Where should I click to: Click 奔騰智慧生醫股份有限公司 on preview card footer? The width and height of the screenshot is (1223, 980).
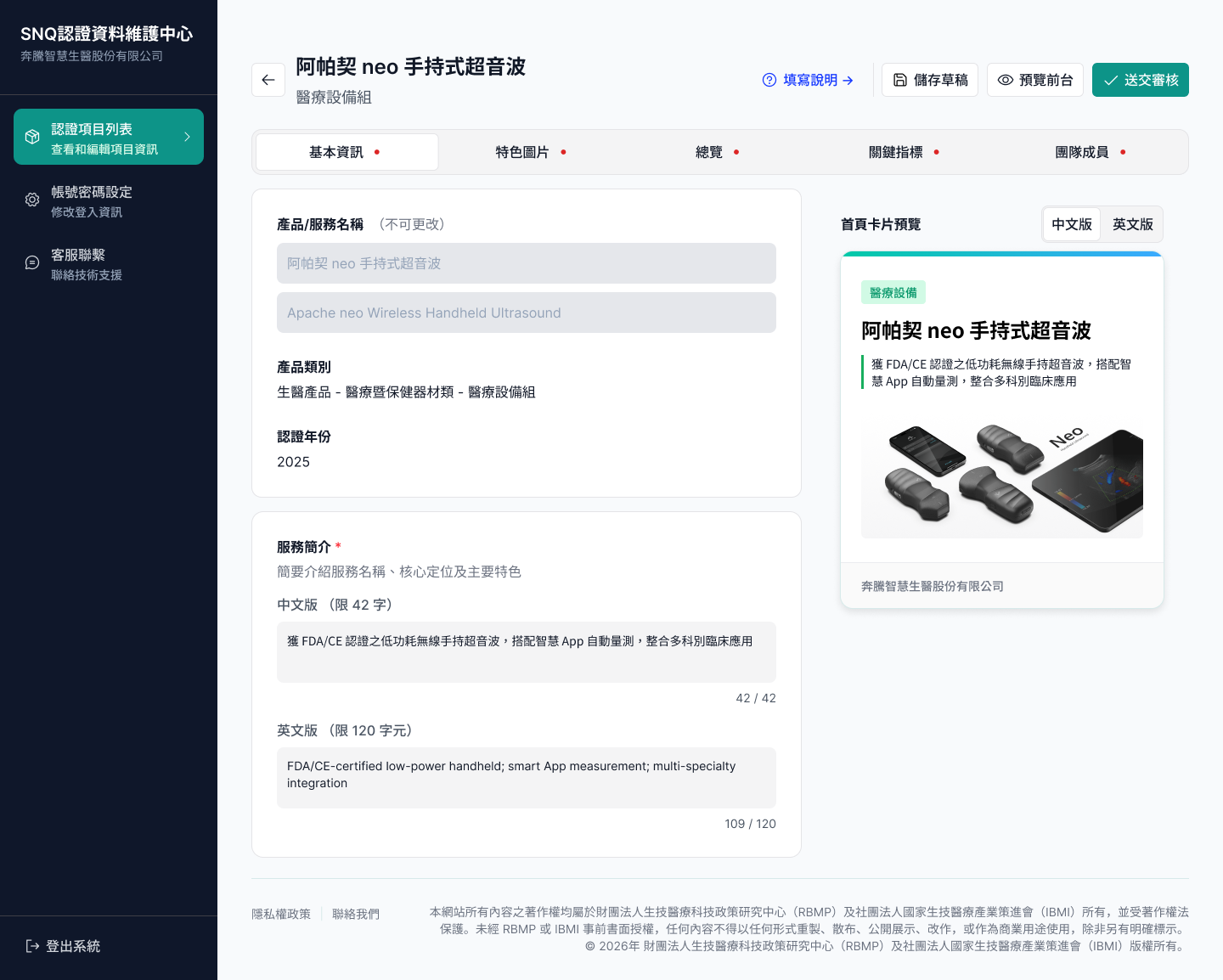pyautogui.click(x=933, y=586)
